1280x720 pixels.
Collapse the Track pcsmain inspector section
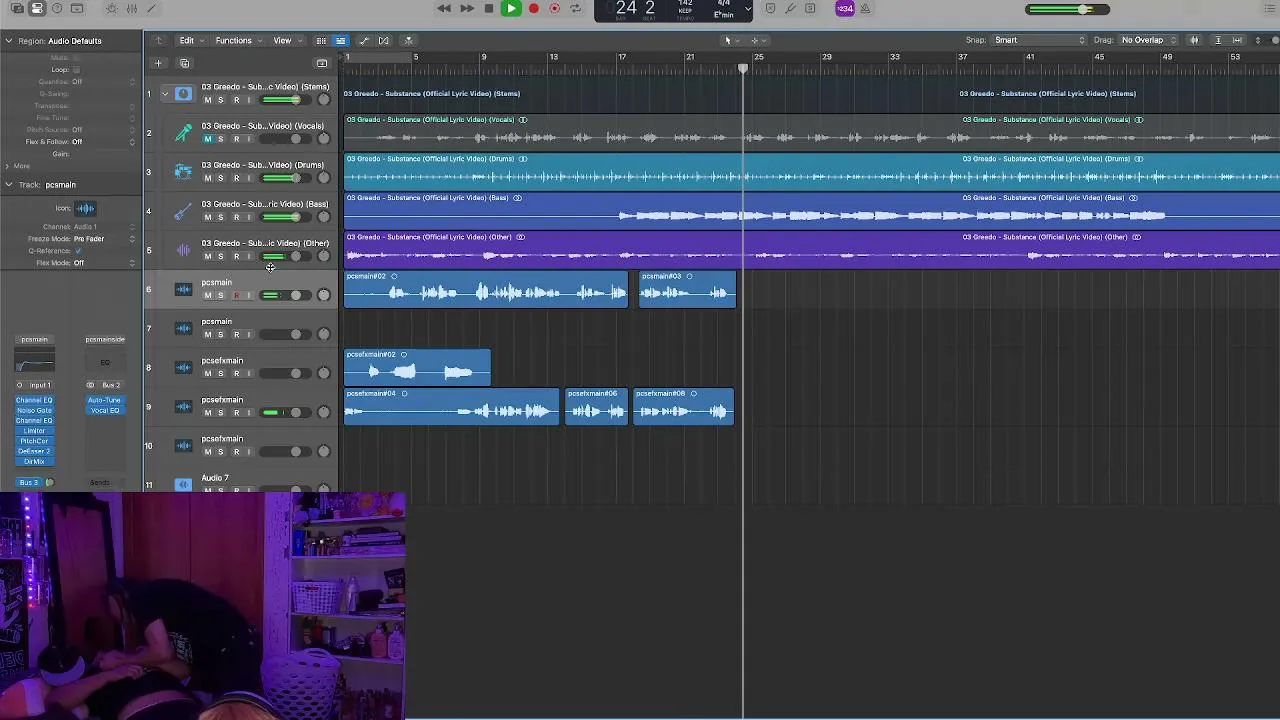(x=9, y=185)
